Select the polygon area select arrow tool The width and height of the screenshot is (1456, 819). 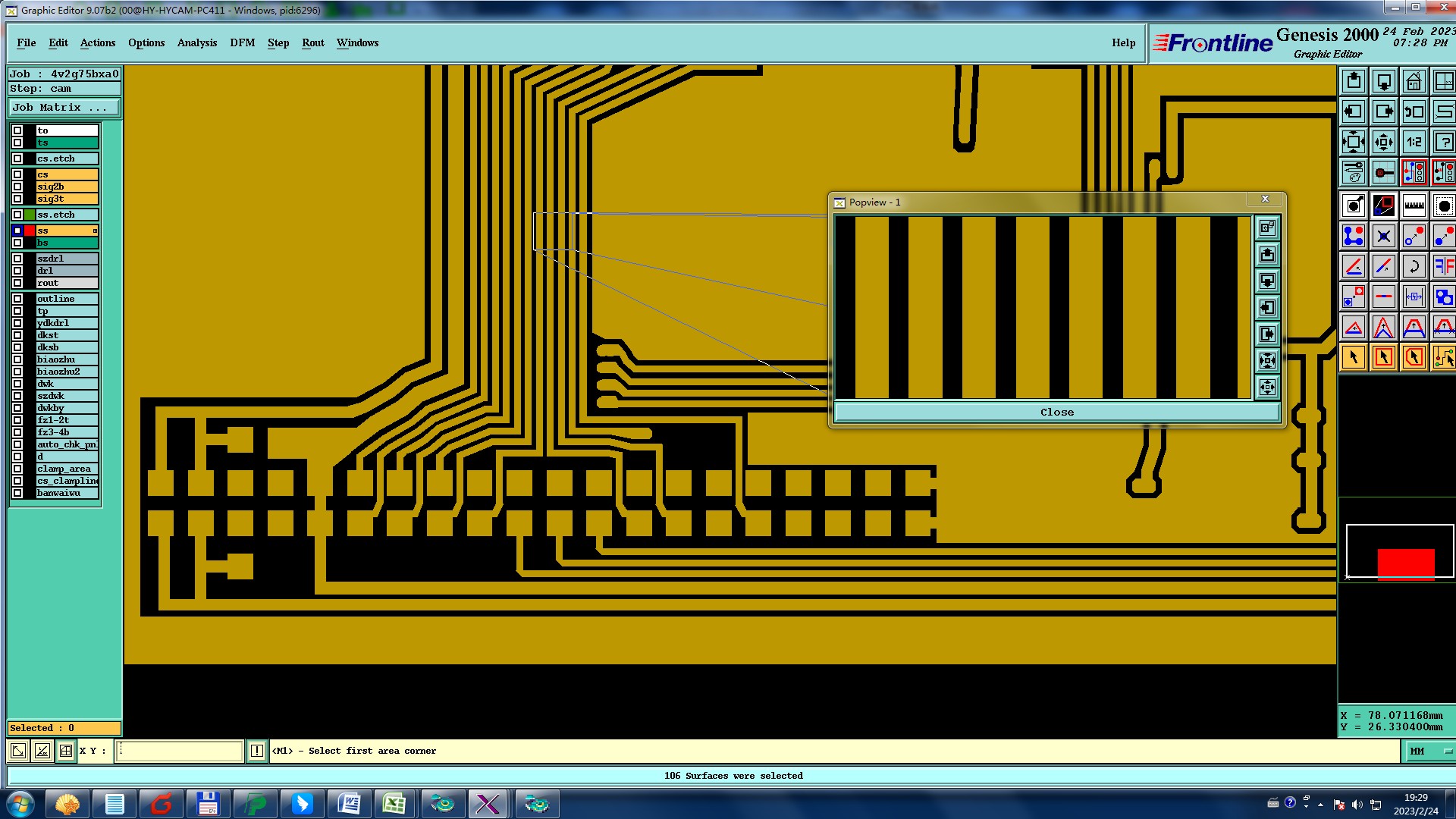pos(1414,357)
